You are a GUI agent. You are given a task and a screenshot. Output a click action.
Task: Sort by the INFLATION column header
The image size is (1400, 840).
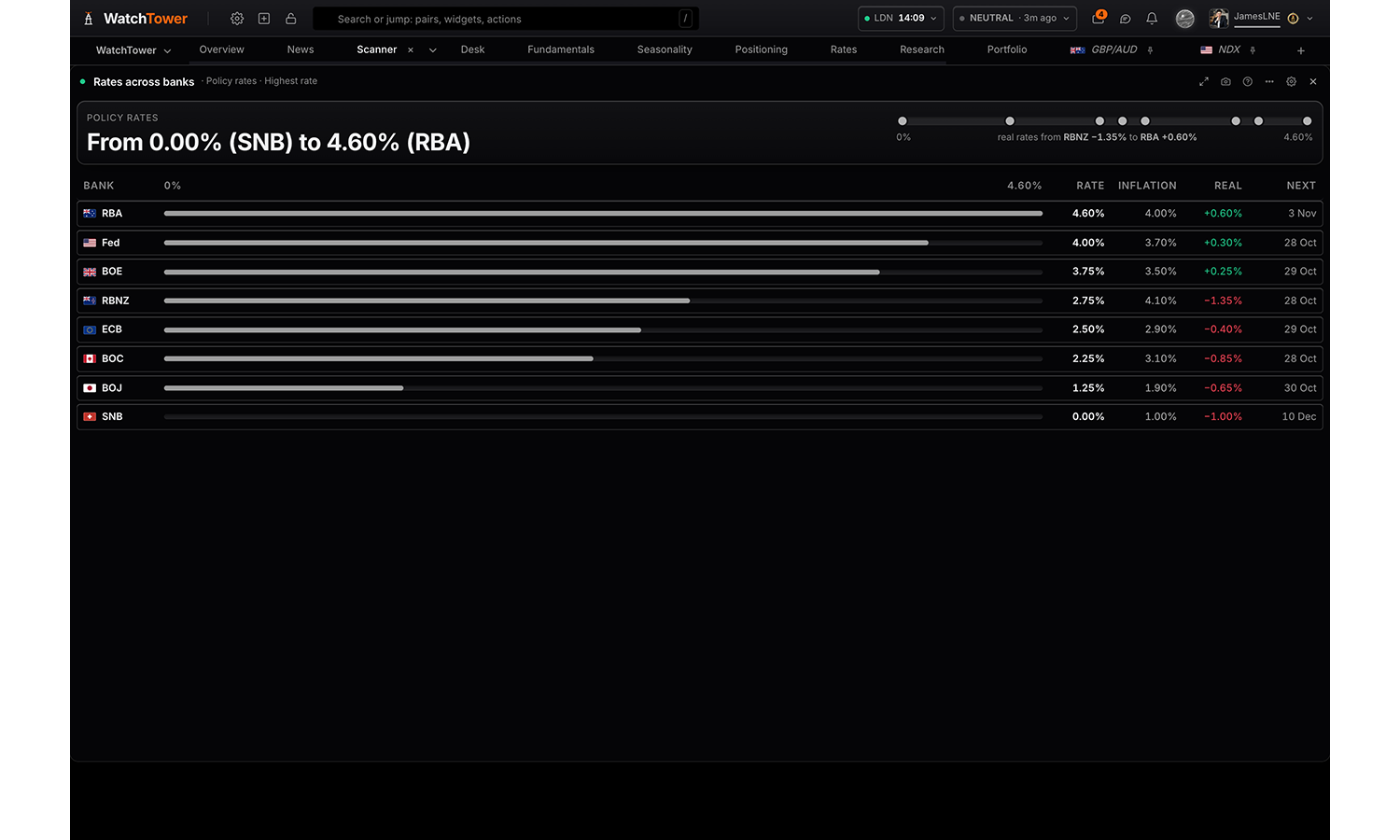tap(1147, 186)
